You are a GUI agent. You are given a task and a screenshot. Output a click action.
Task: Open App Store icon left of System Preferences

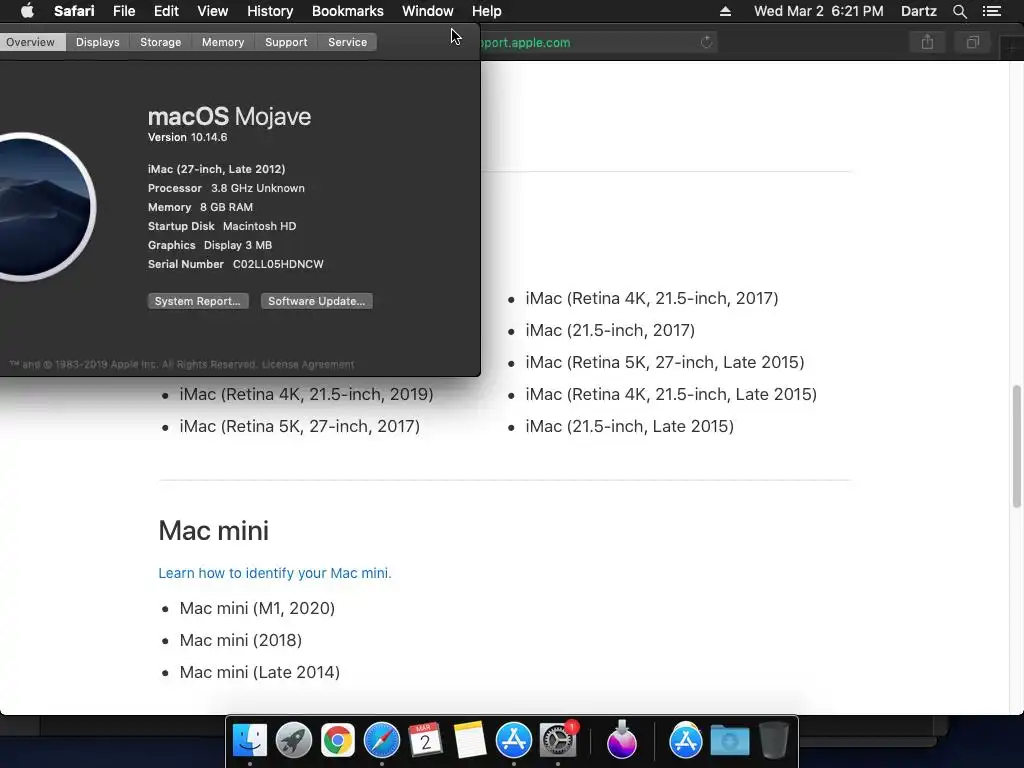point(513,741)
